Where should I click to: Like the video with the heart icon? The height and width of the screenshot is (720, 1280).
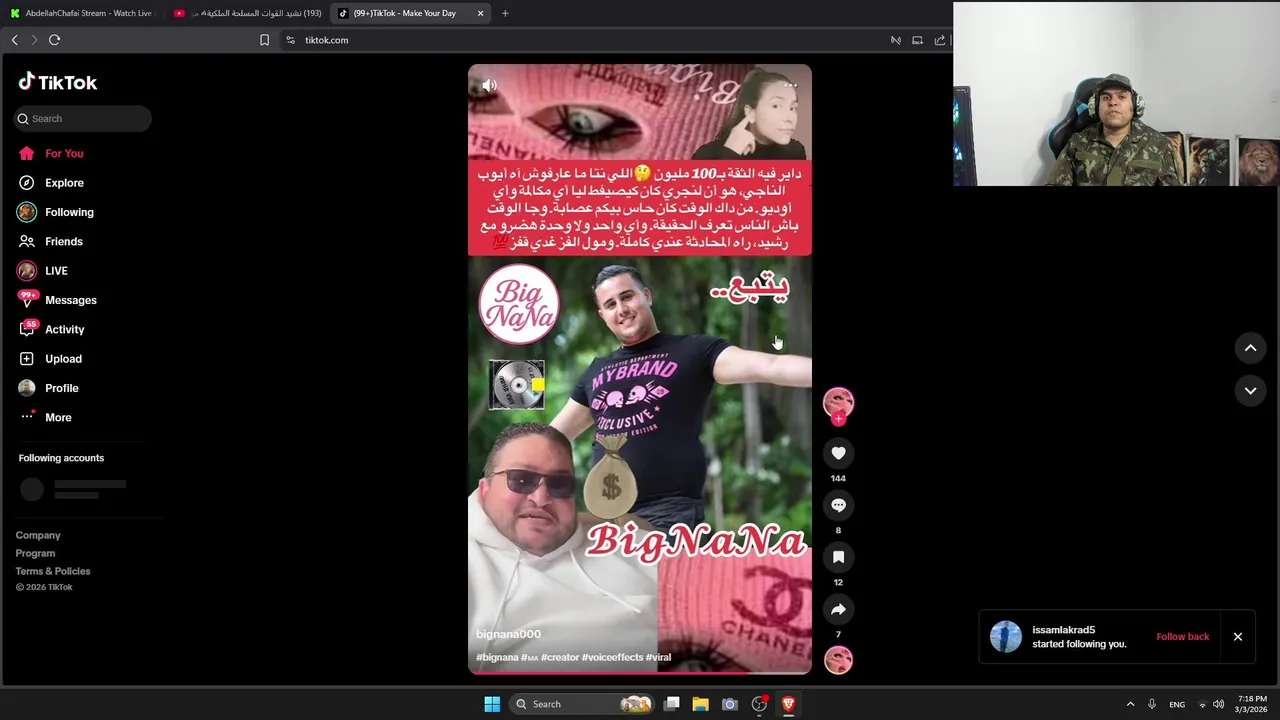coord(838,453)
